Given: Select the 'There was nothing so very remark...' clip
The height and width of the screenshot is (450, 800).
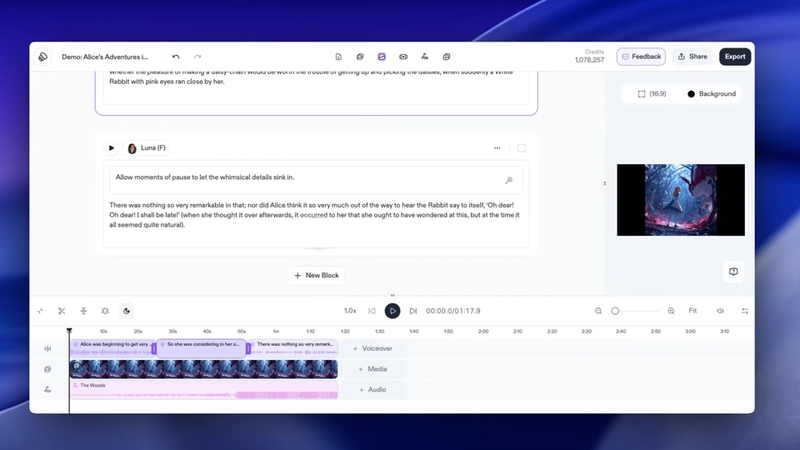Looking at the screenshot, I should pyautogui.click(x=294, y=348).
